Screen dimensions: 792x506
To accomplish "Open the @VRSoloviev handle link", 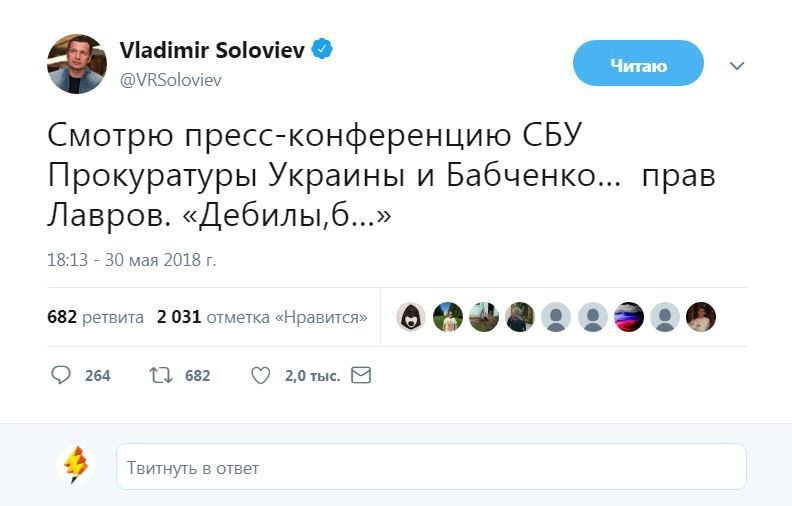I will (170, 80).
